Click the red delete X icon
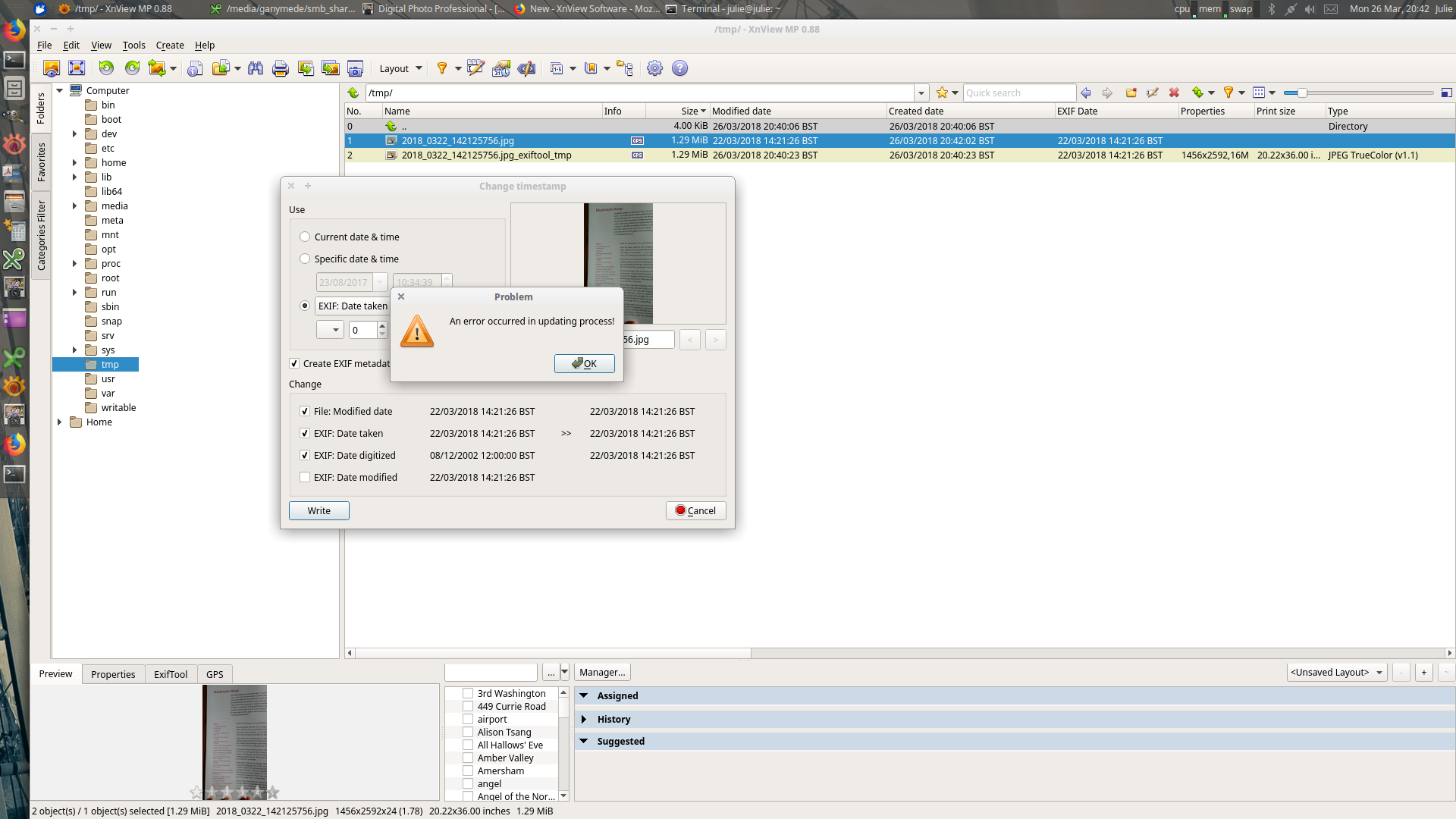The image size is (1456, 819). (1174, 93)
